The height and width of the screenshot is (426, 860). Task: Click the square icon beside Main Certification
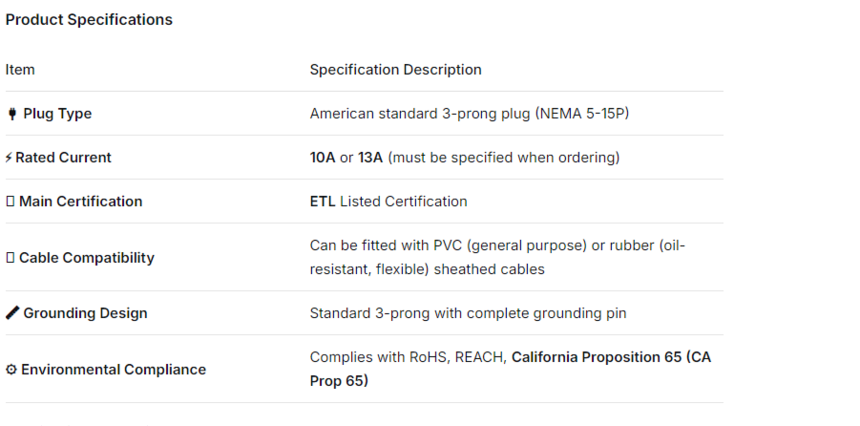[10, 202]
